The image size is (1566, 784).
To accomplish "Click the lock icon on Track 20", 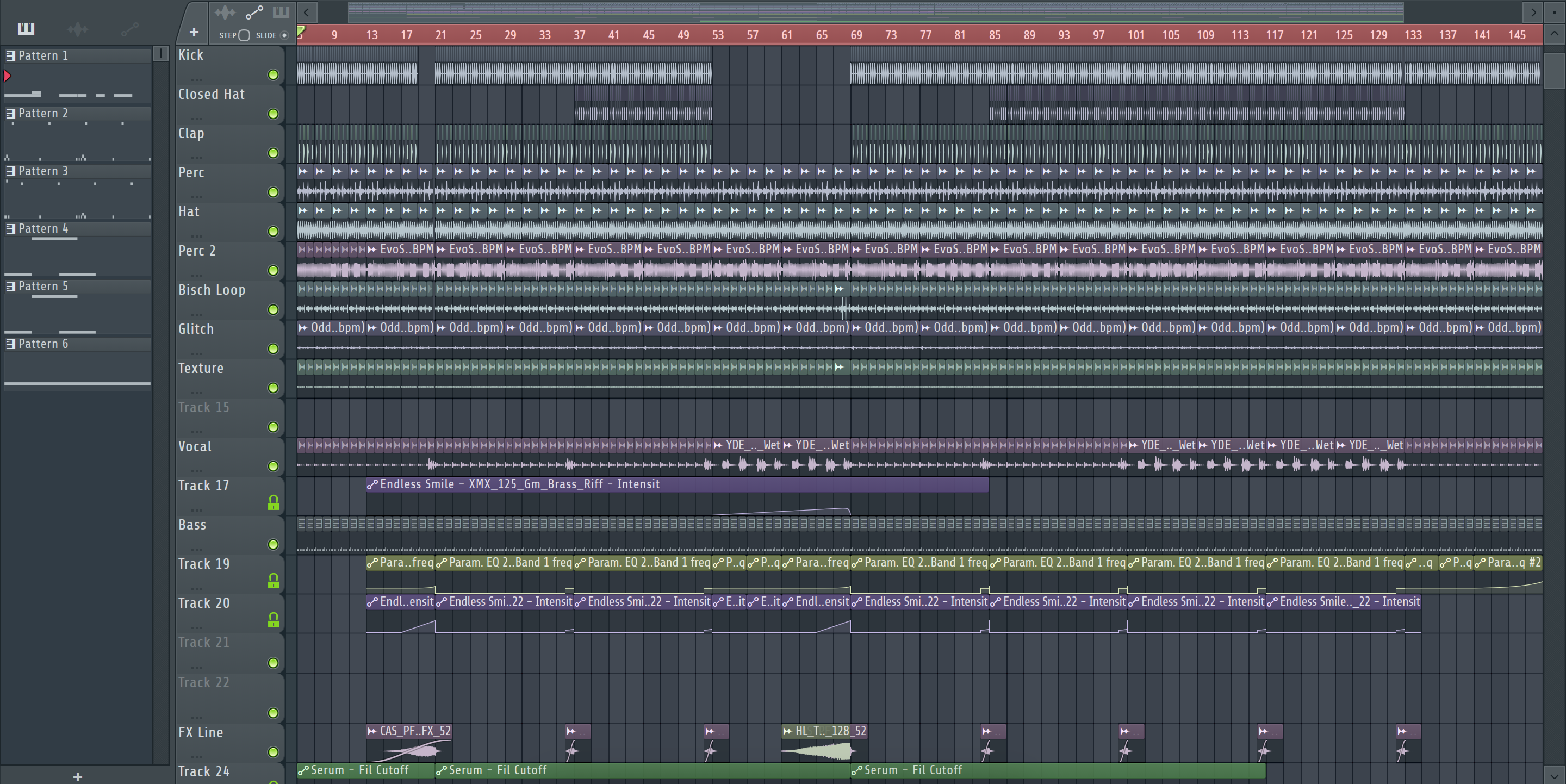I will pos(274,619).
